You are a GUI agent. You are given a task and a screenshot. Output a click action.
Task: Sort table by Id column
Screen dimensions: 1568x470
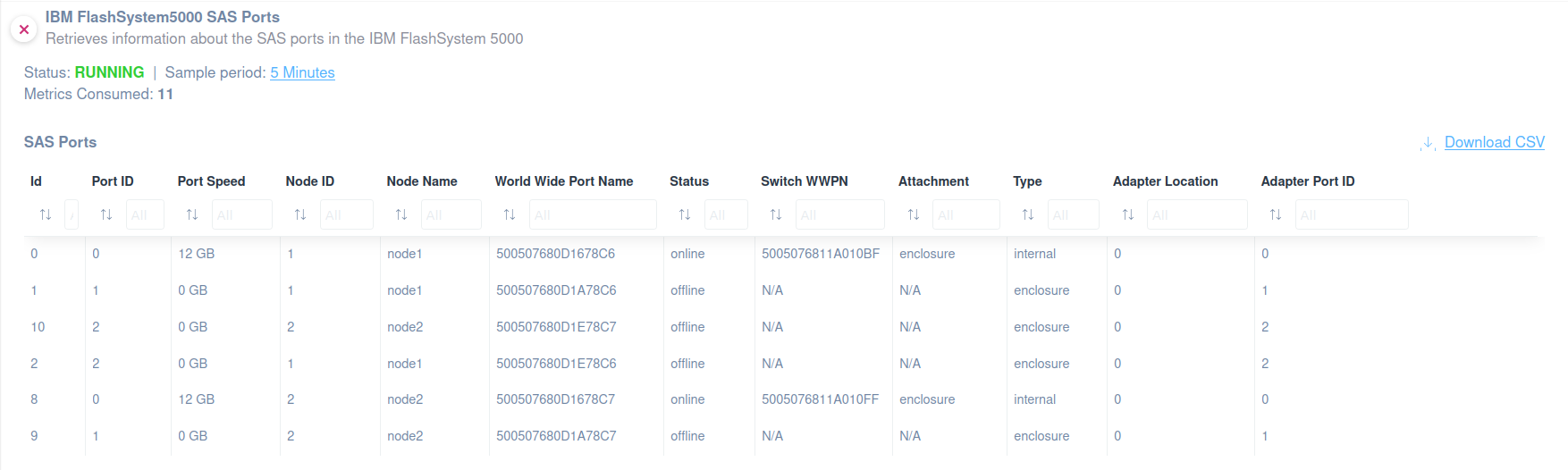click(x=46, y=214)
